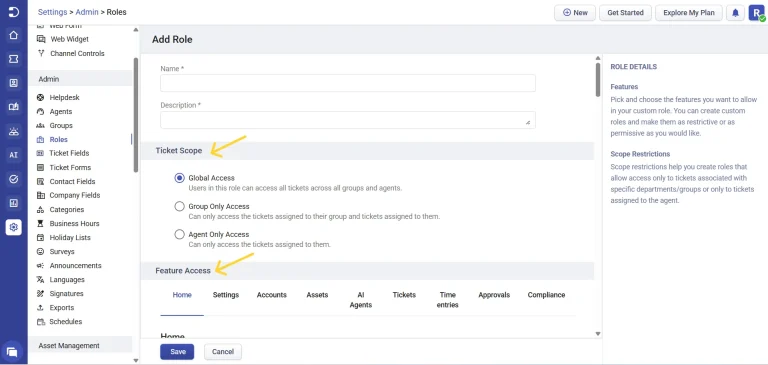Viewport: 768px width, 365px height.
Task: Click the Save button
Action: coord(177,352)
